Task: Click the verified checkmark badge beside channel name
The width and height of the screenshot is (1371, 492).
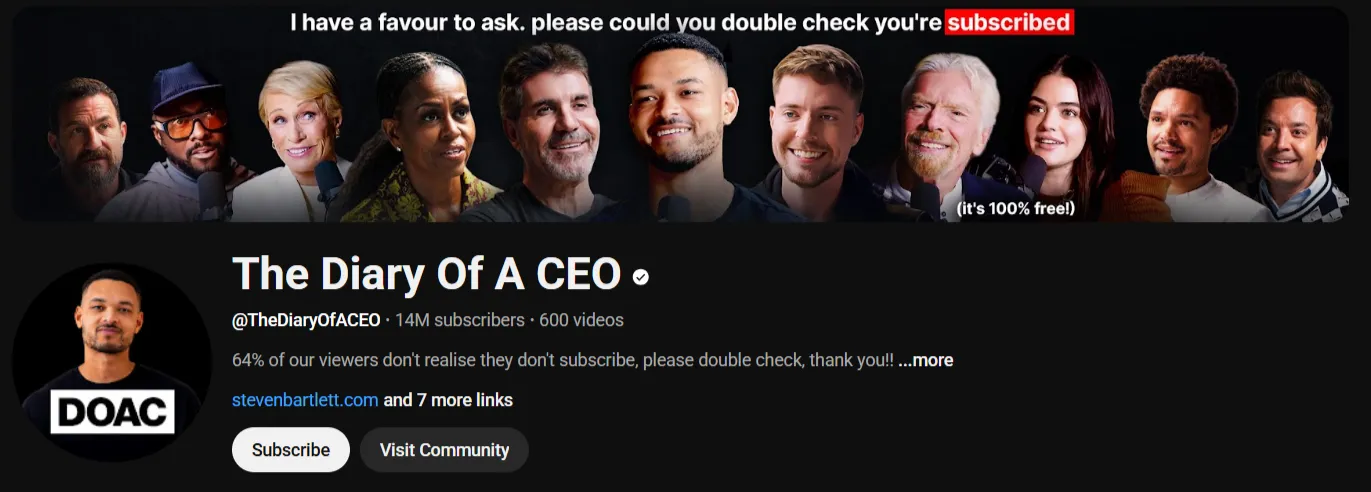Action: coord(641,277)
